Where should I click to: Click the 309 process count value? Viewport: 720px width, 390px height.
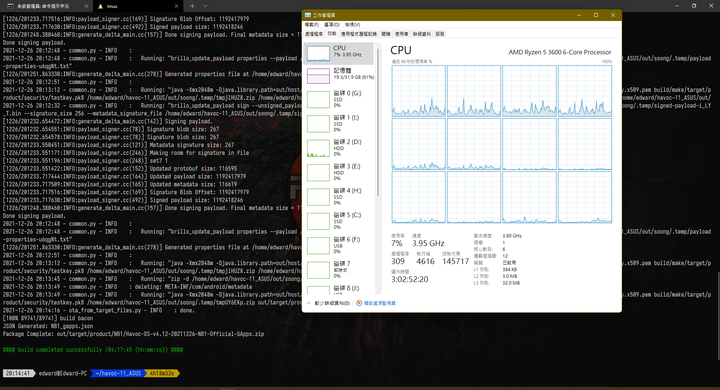click(398, 261)
